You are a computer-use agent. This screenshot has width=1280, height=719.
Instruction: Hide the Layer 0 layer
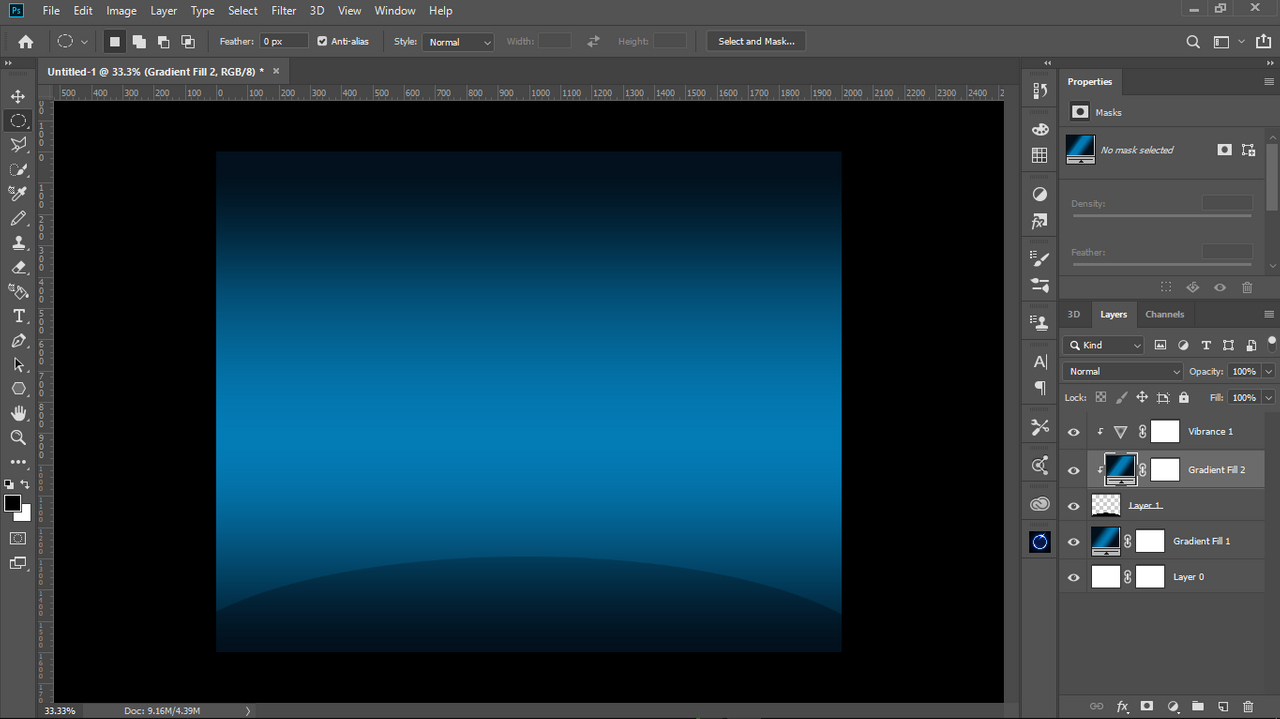click(x=1074, y=577)
